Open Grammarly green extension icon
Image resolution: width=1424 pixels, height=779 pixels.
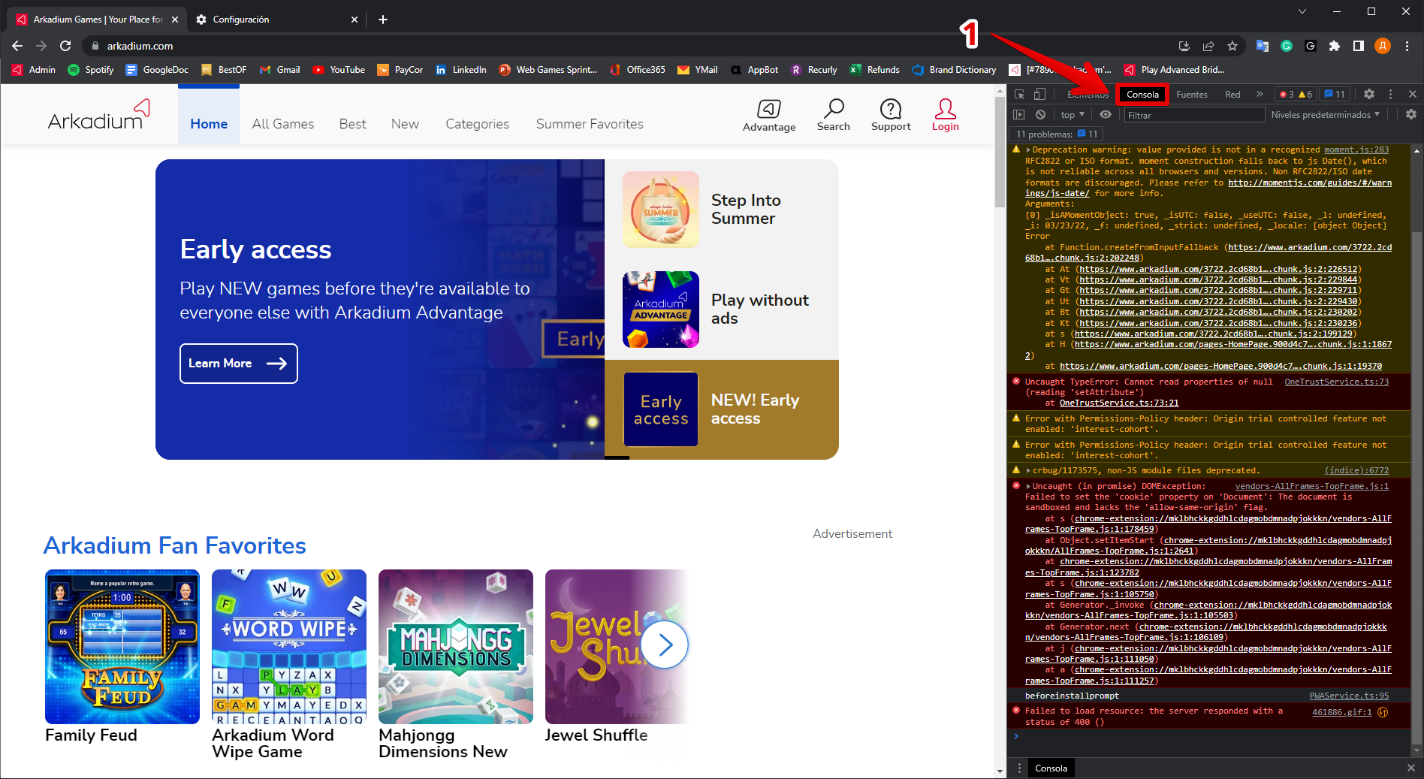click(1287, 46)
